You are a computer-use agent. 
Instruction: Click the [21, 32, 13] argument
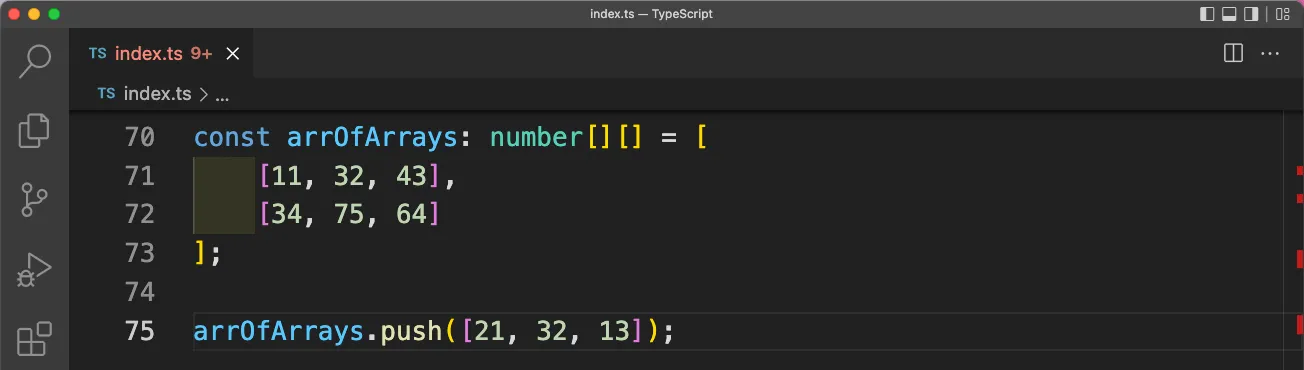[x=551, y=331]
